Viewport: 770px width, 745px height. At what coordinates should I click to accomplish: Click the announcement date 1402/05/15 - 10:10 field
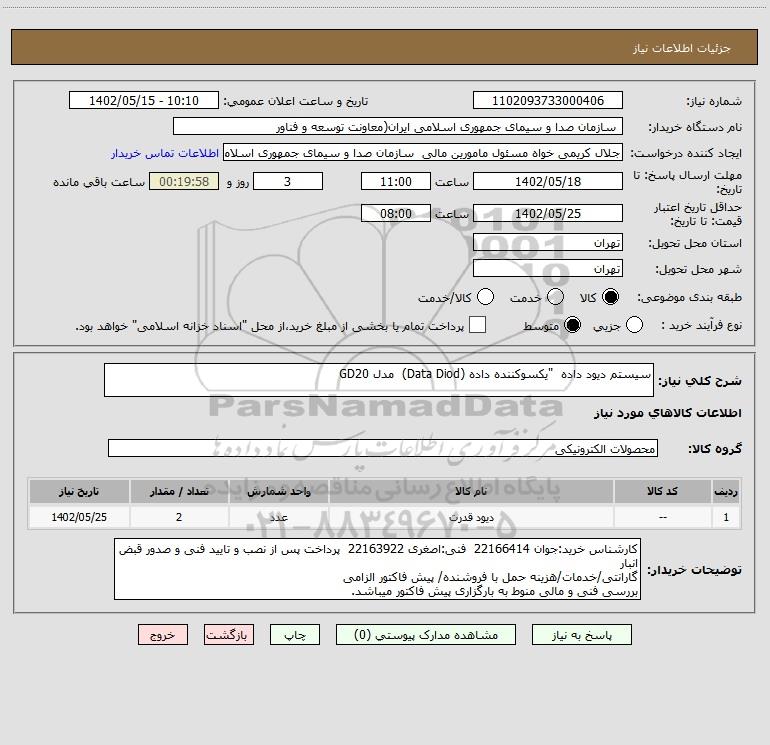[144, 100]
